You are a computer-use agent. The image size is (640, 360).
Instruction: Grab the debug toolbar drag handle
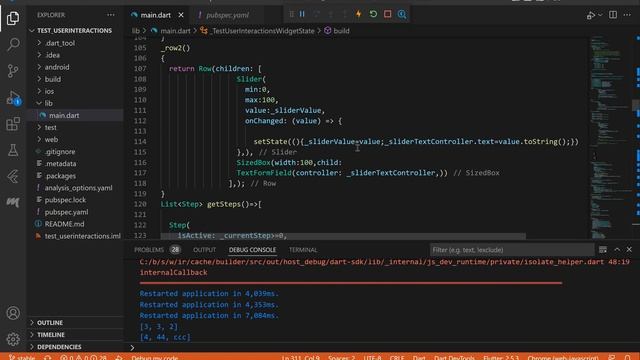[291, 14]
